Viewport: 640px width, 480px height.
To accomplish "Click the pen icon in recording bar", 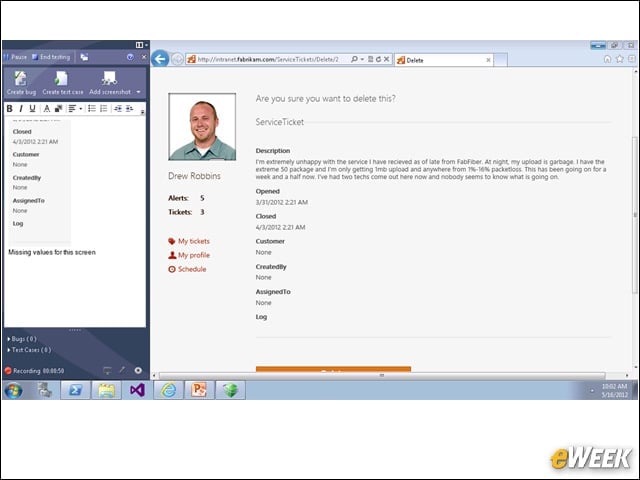I will click(122, 370).
